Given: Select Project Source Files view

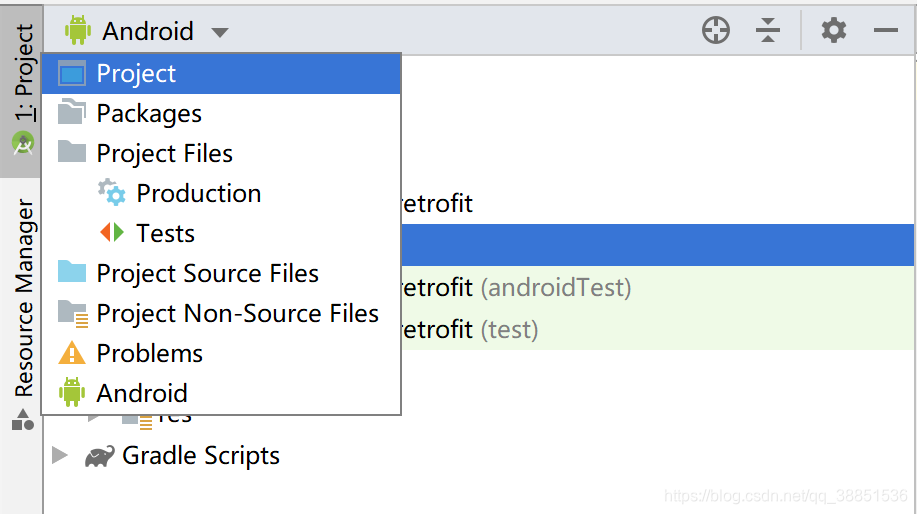Looking at the screenshot, I should coord(221,273).
